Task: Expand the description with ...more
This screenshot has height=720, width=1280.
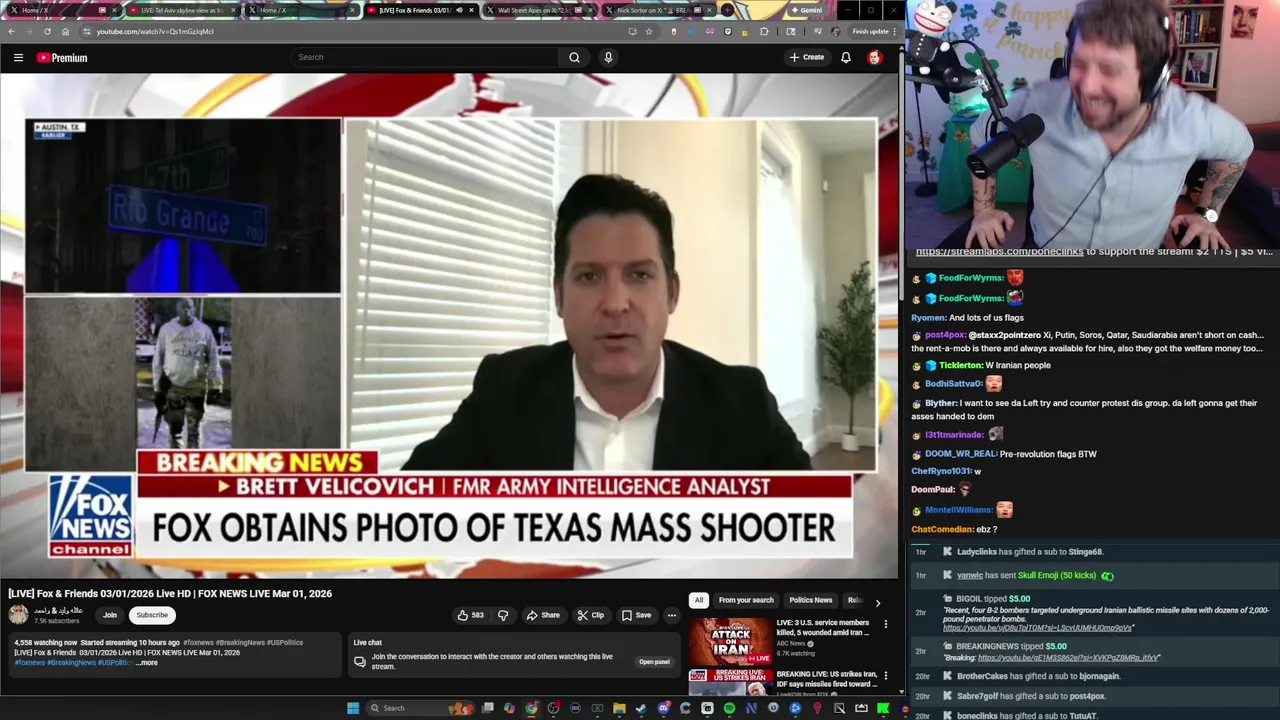Action: [146, 662]
